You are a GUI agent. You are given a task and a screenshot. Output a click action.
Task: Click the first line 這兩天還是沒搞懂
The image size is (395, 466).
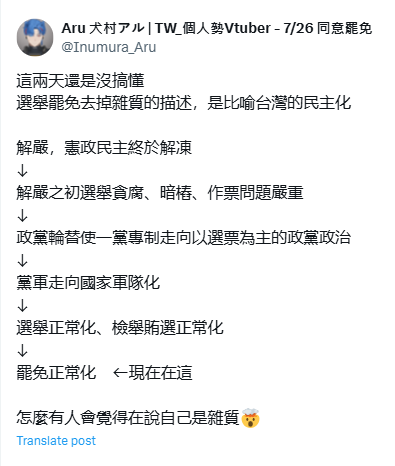click(80, 81)
